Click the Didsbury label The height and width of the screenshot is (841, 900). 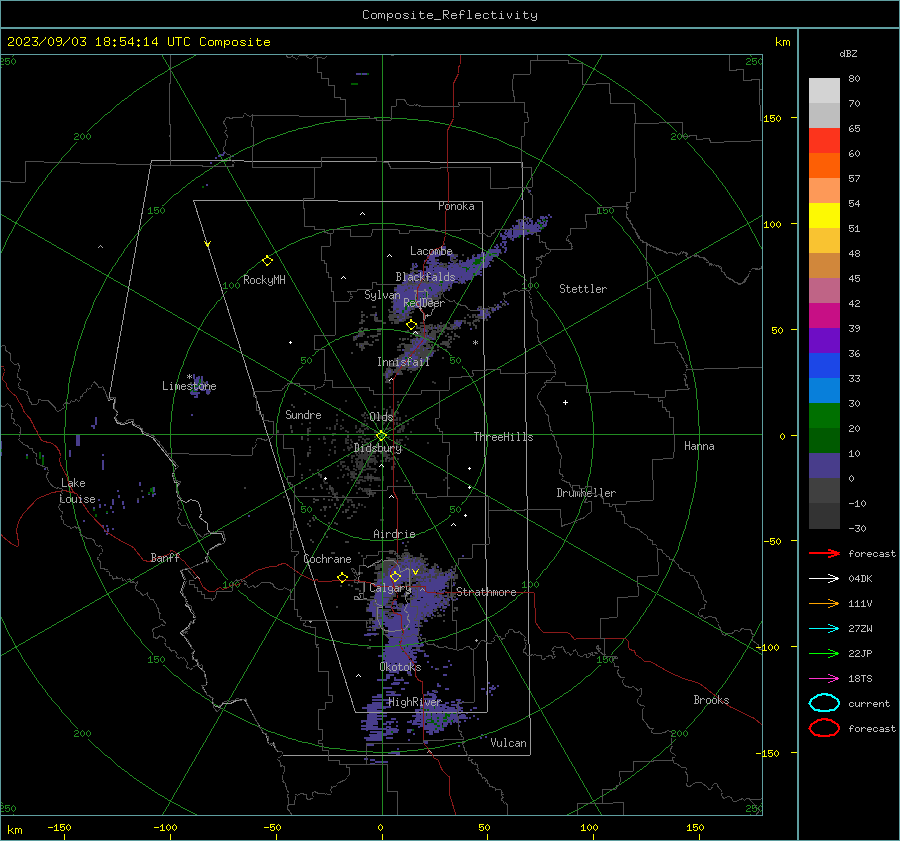[378, 448]
